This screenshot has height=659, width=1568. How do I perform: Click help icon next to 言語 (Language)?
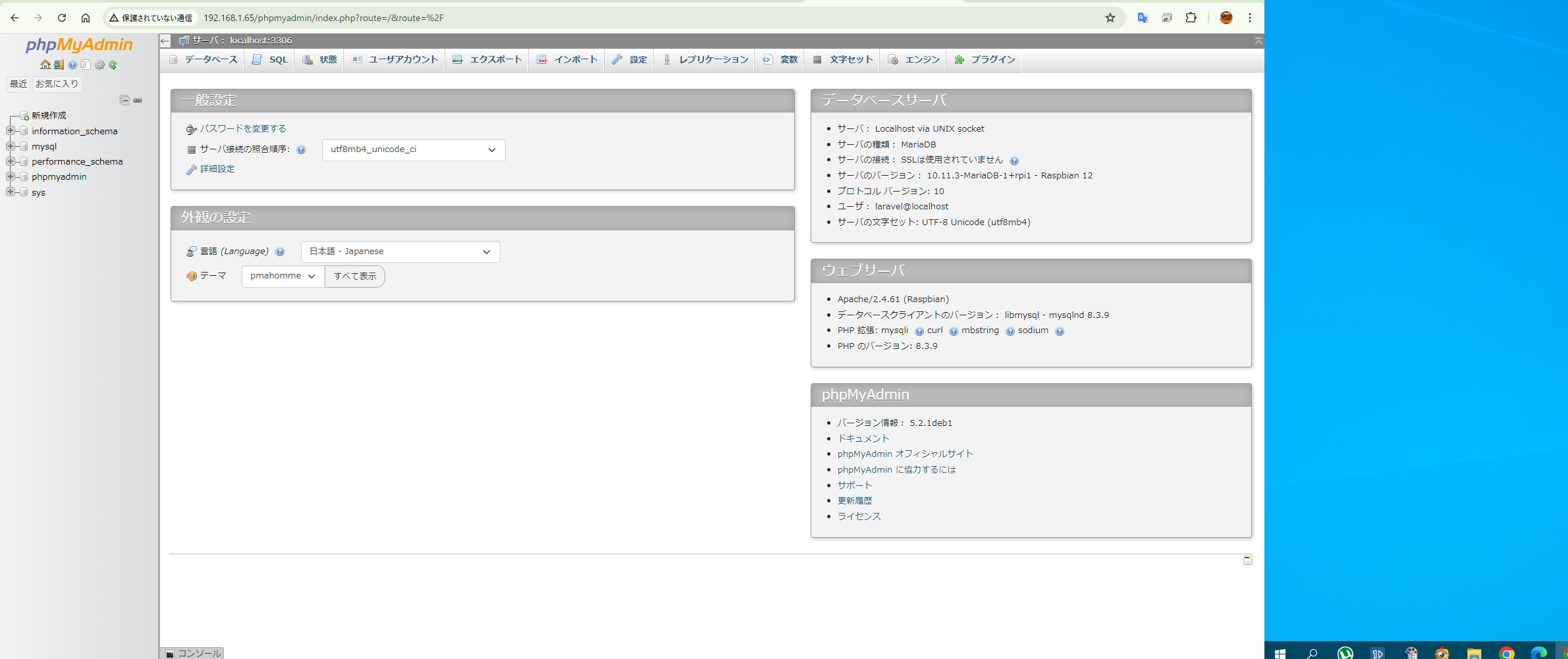point(280,251)
